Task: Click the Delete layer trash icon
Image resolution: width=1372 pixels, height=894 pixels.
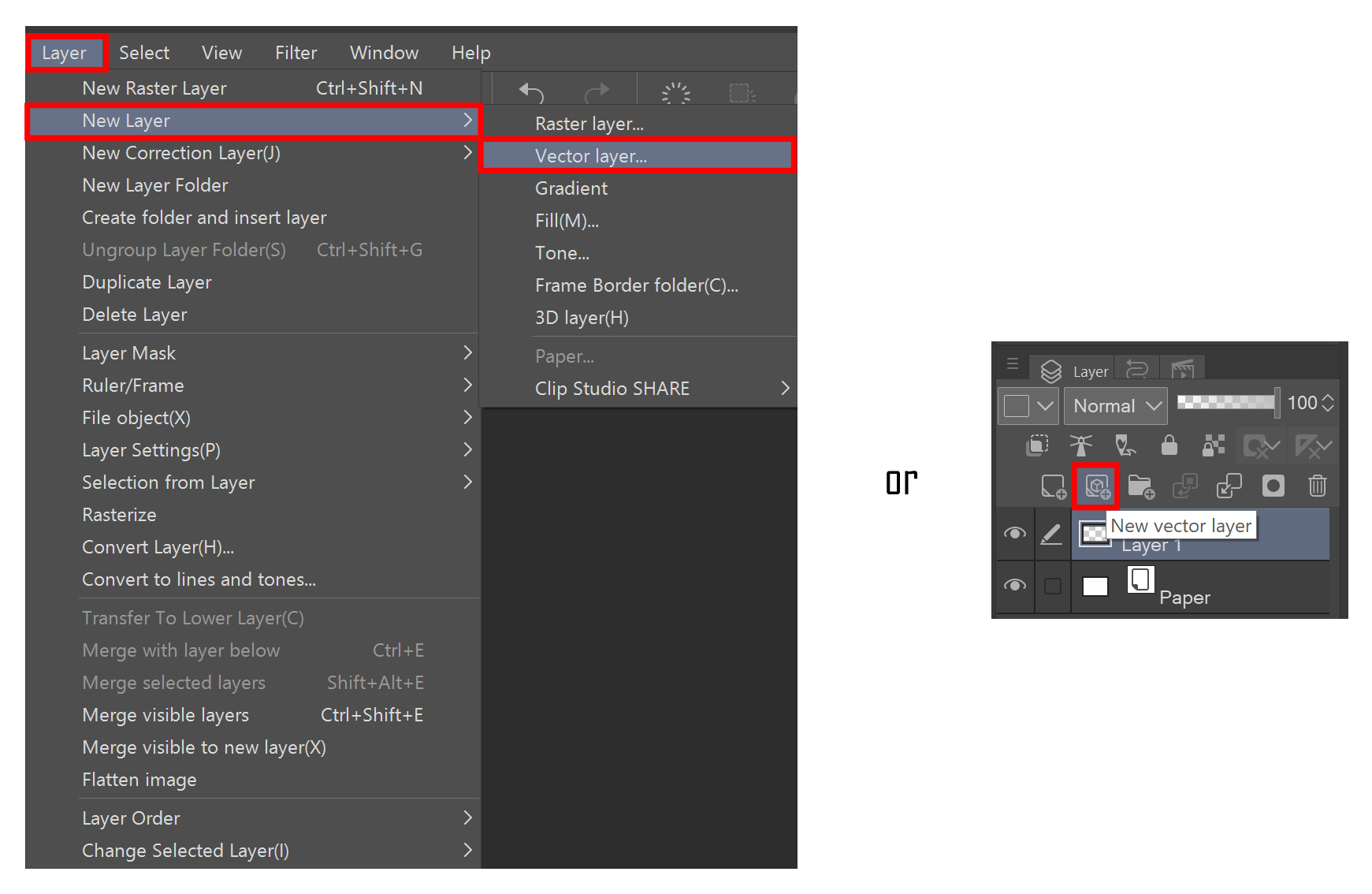Action: tap(1317, 486)
